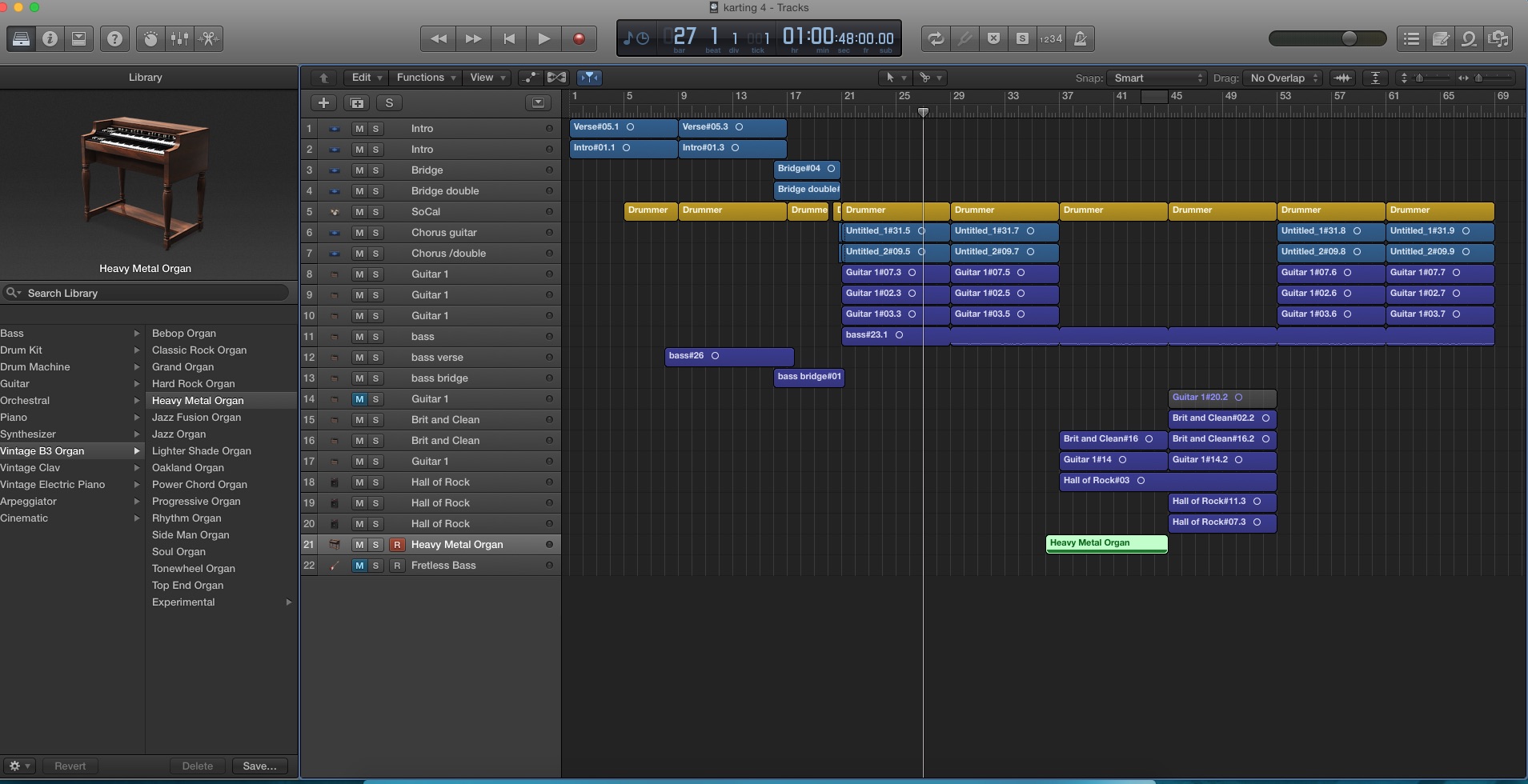Mute the SoCal drummer track

(x=359, y=212)
